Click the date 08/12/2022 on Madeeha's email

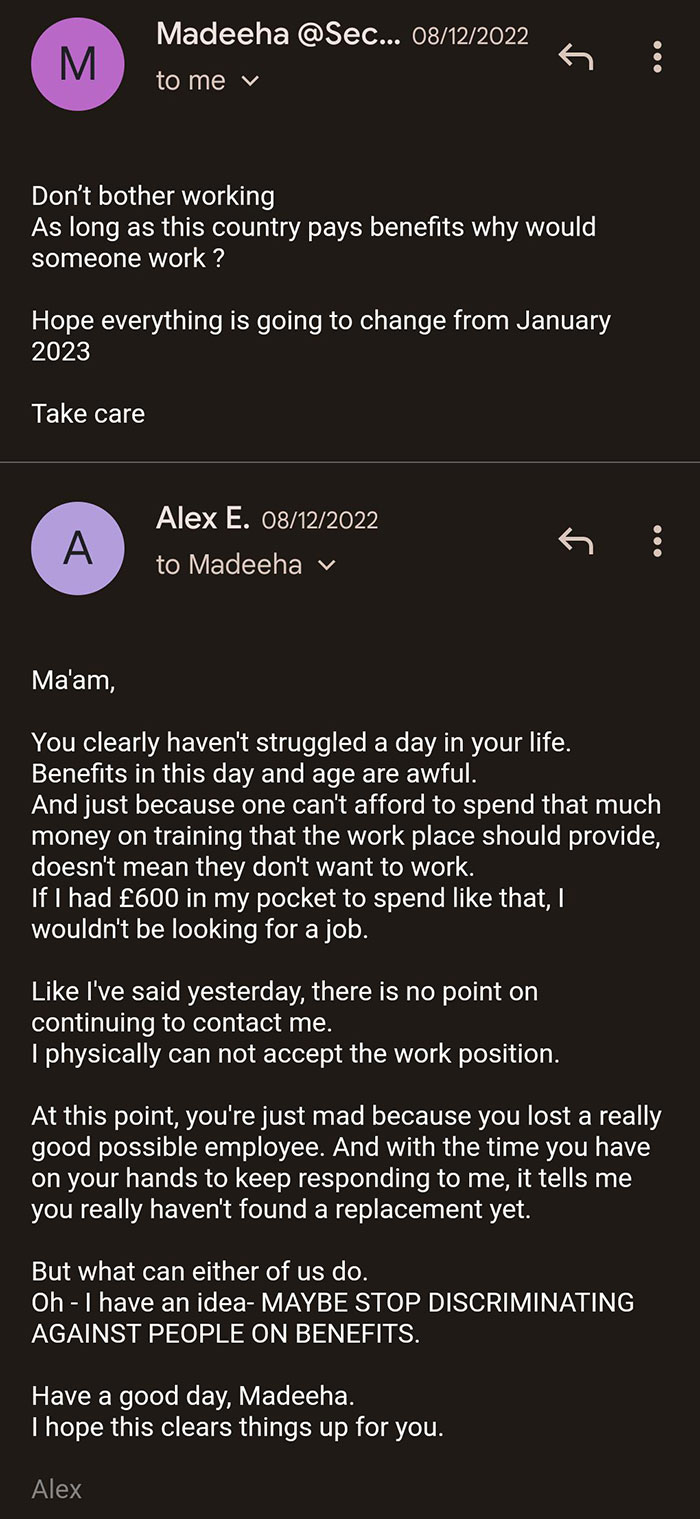471,35
